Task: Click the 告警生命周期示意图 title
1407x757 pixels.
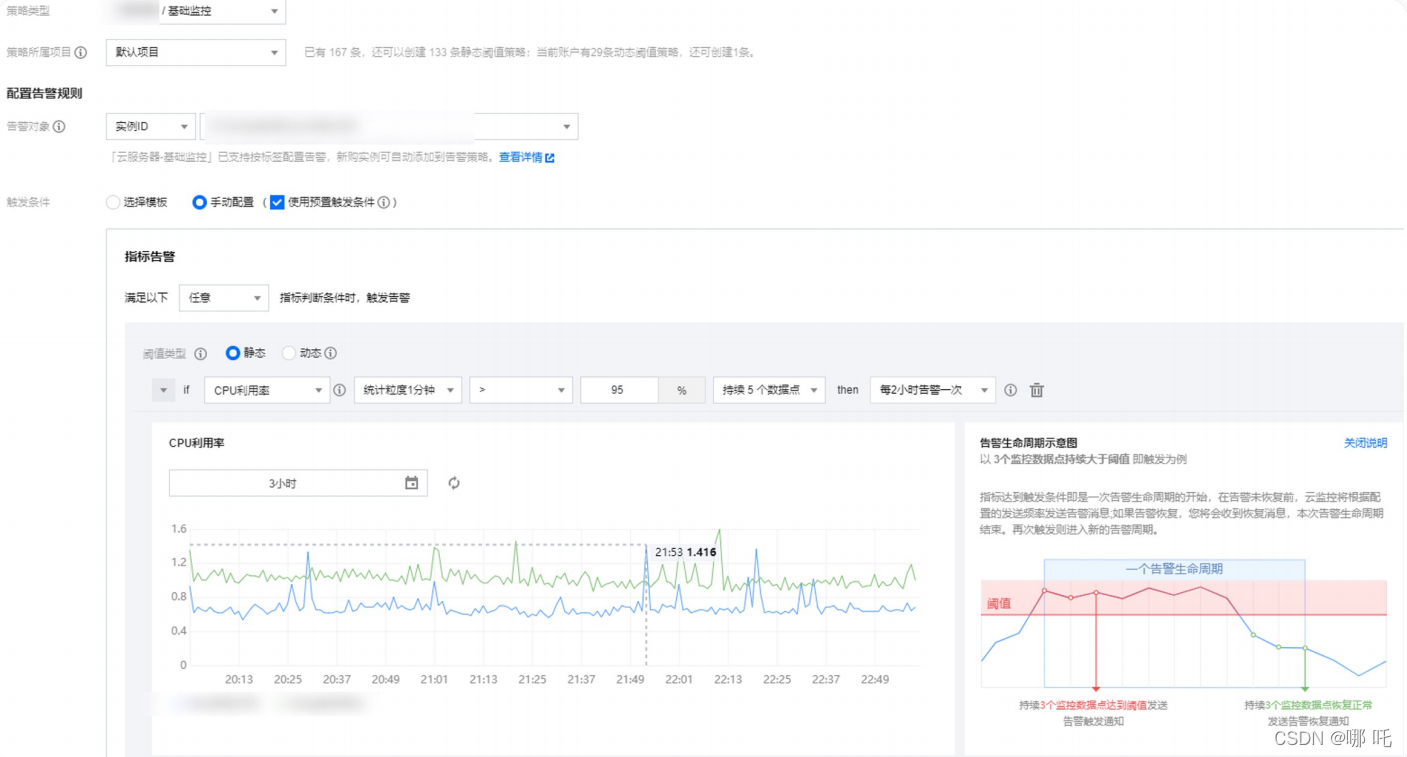Action: 1029,443
